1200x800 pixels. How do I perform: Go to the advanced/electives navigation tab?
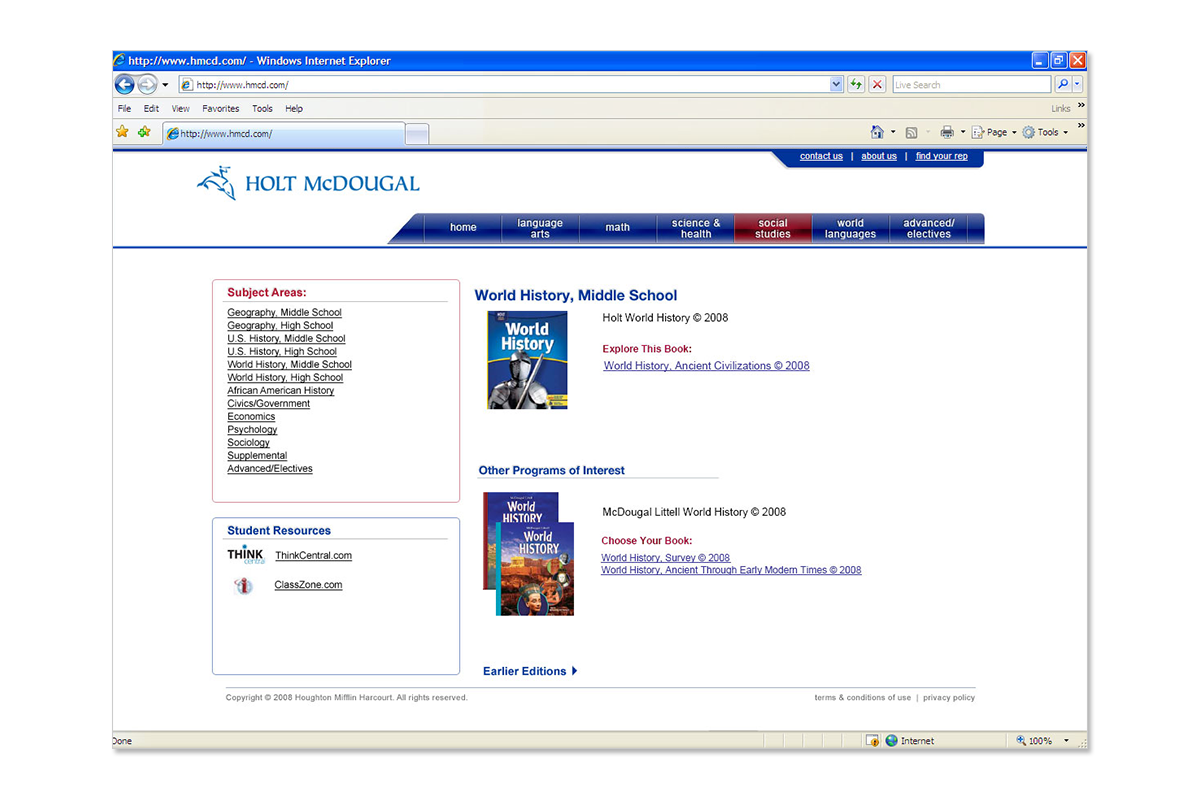coord(929,228)
